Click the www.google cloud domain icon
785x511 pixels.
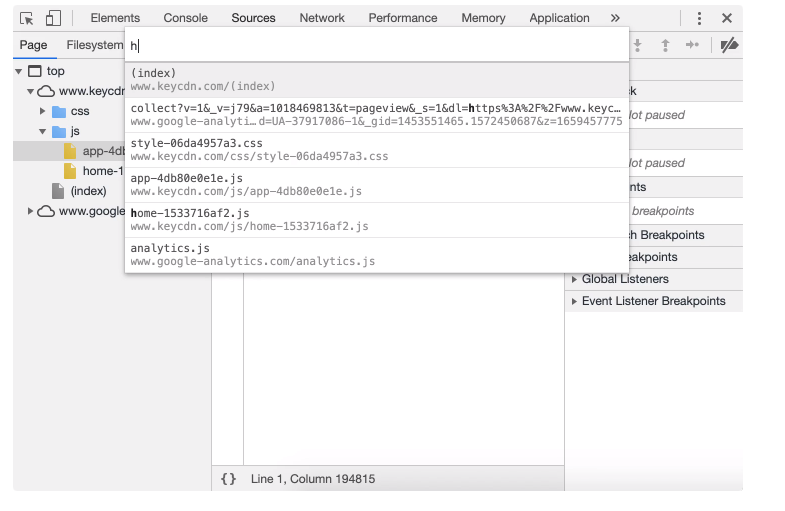coord(46,211)
